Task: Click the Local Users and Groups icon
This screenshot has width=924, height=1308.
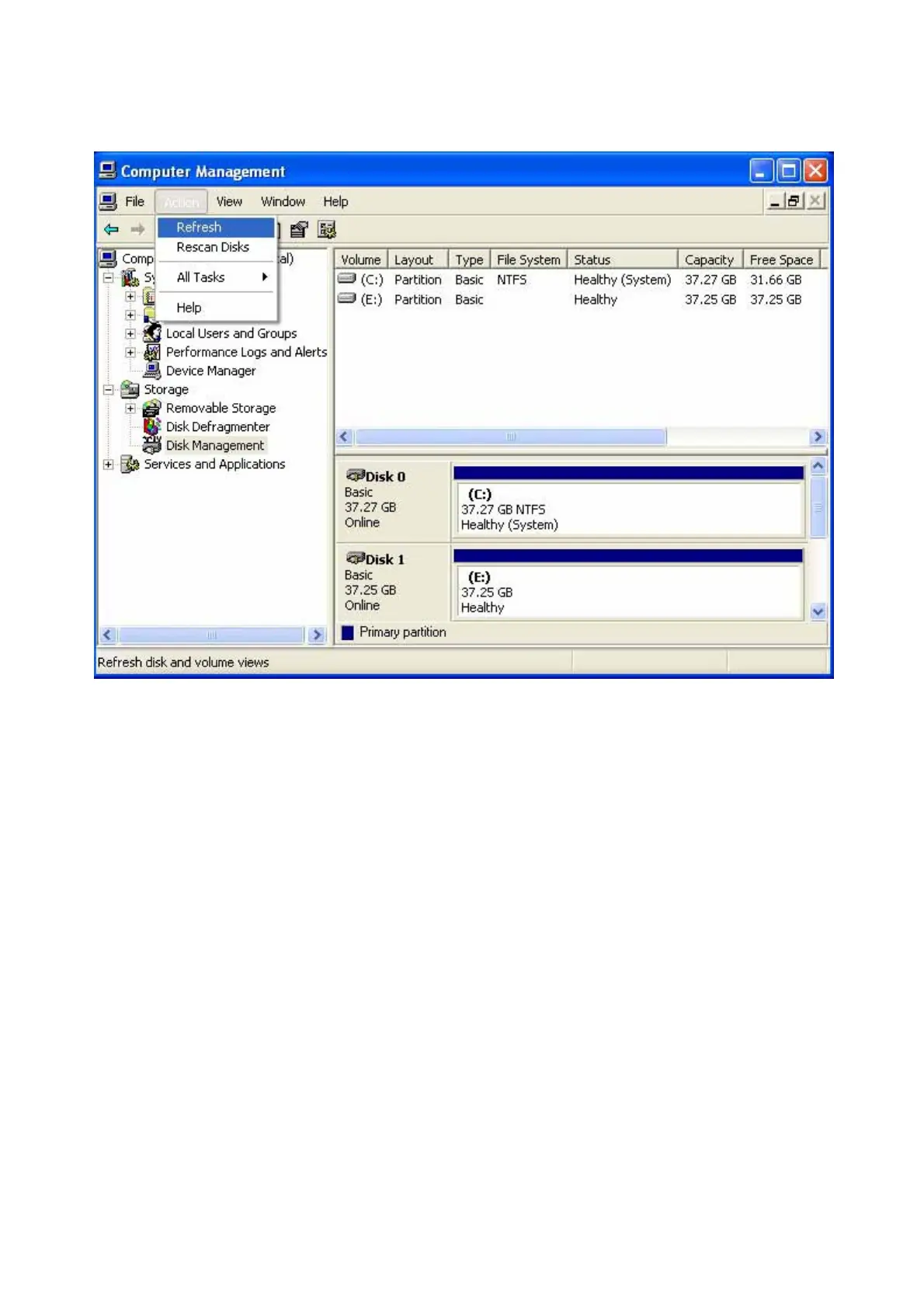Action: point(152,333)
